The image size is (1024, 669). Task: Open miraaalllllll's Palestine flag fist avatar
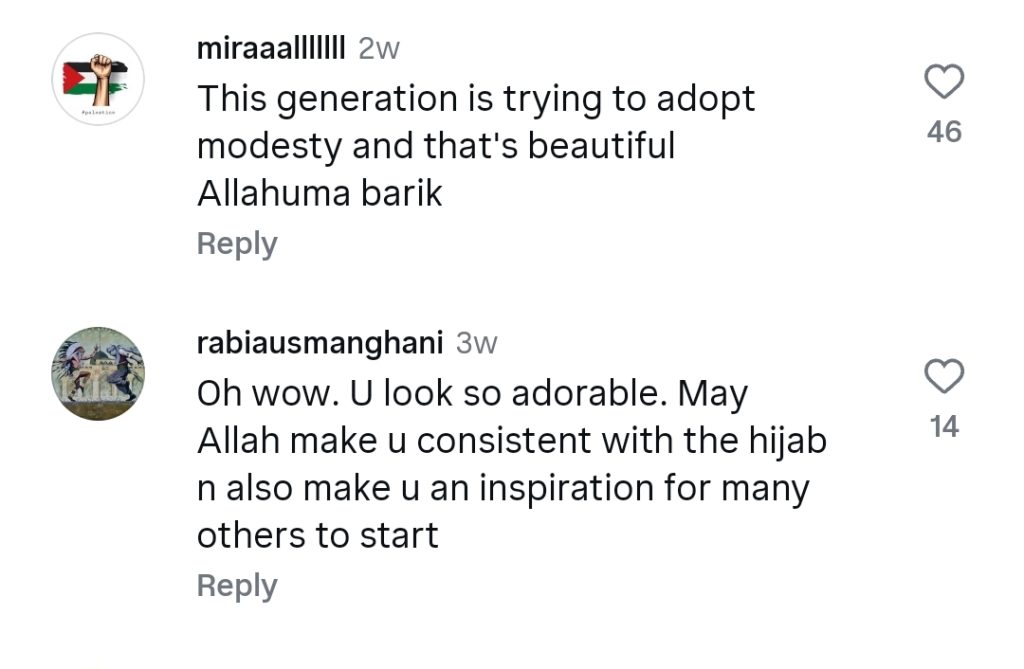click(98, 79)
